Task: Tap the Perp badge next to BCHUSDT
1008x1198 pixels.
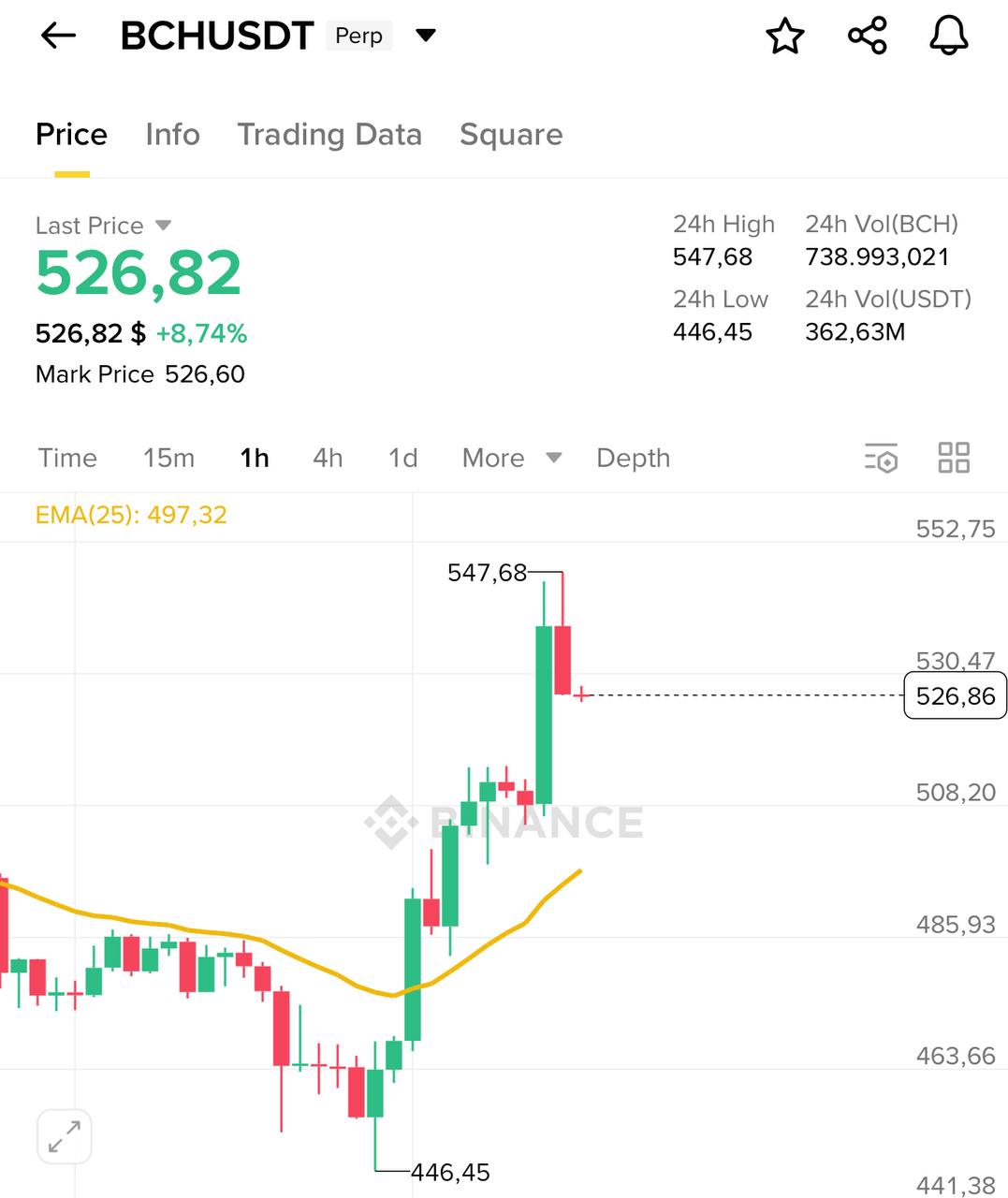Action: pos(357,36)
